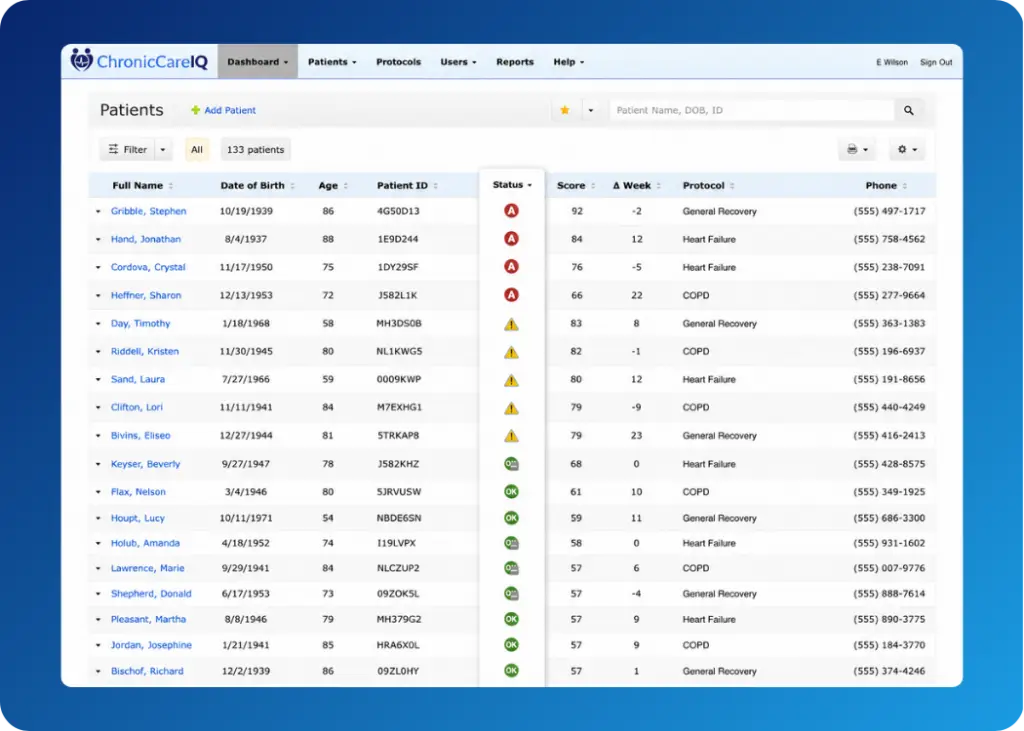Open the E Wilson user link
This screenshot has height=731, width=1024.
(x=891, y=63)
